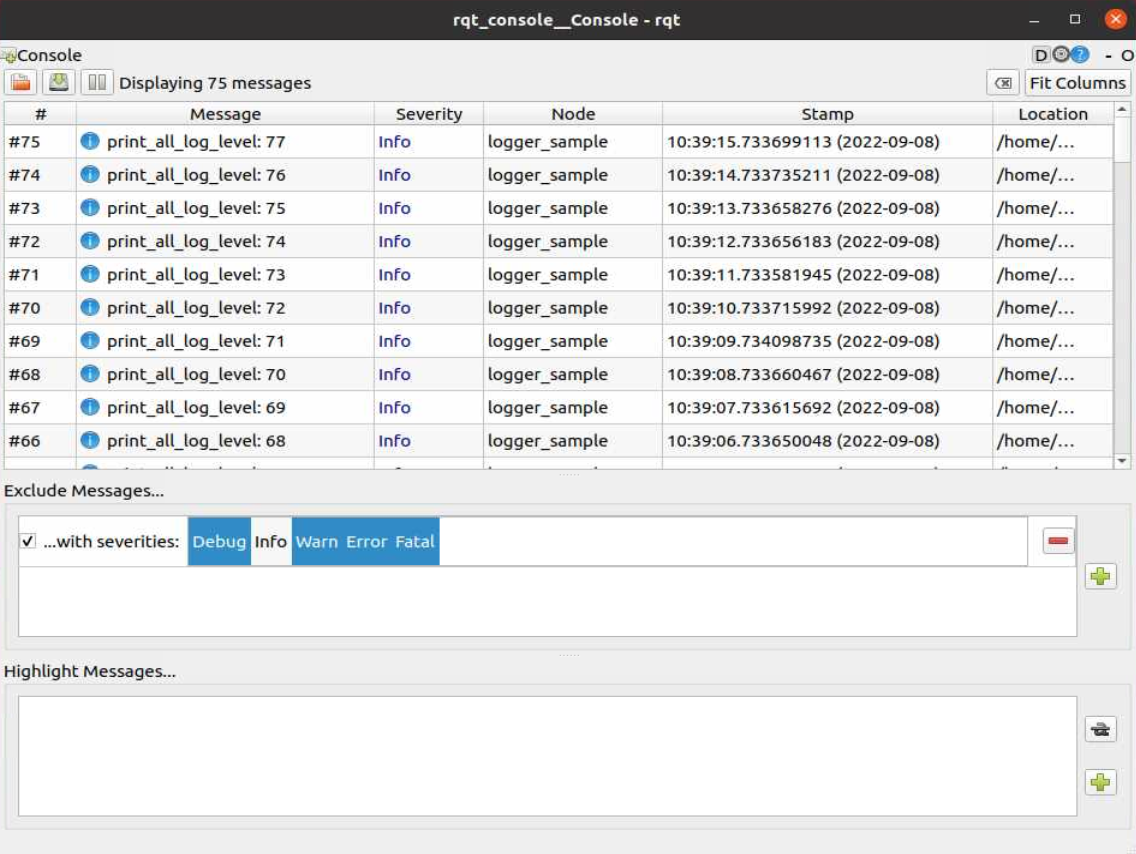
Task: Open plugin configuration gear icon
Action: click(1061, 54)
